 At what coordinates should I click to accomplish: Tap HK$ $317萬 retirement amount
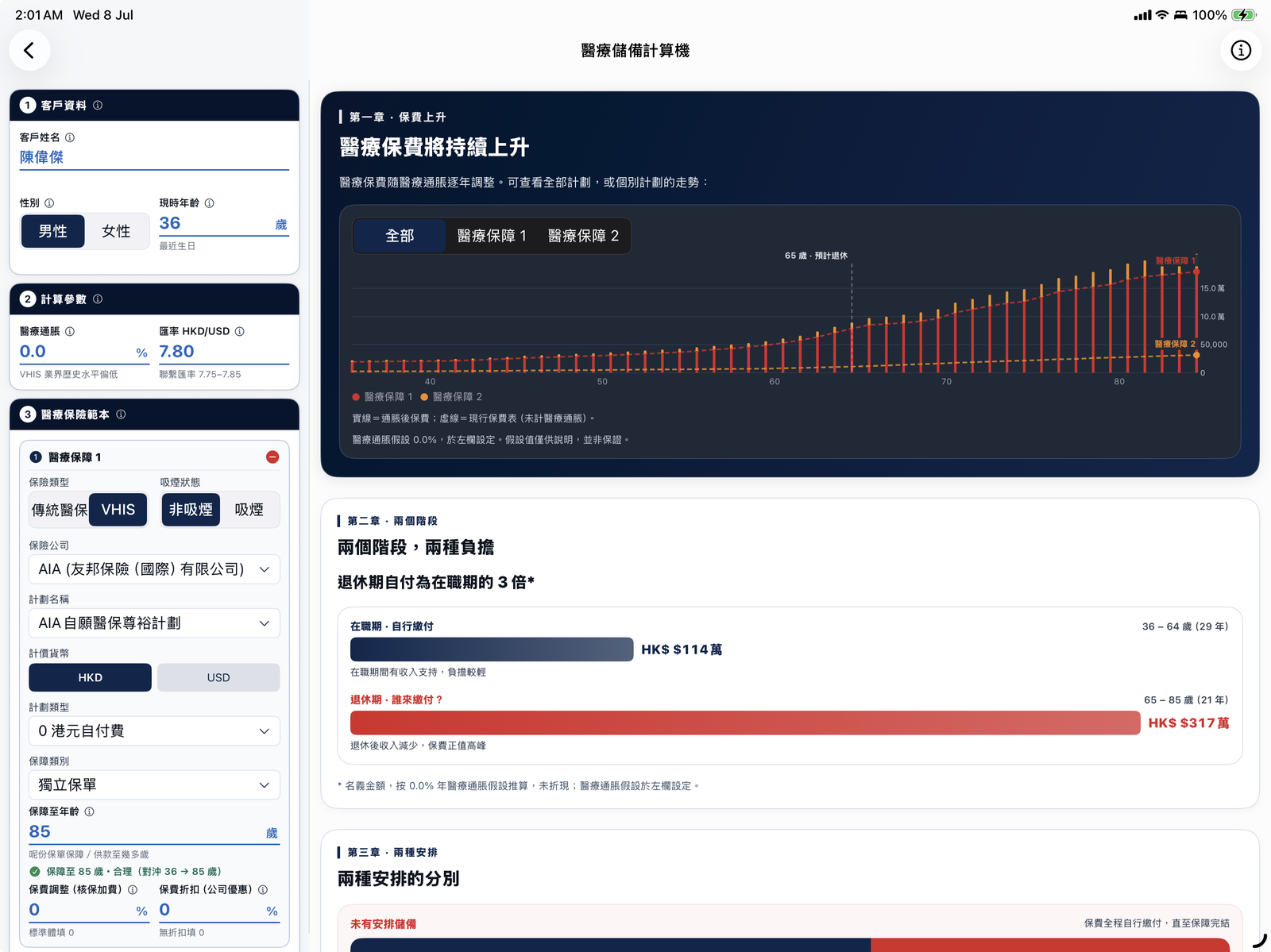click(1188, 723)
